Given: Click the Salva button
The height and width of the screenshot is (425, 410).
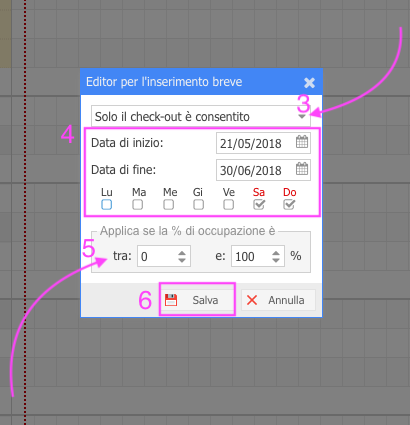Looking at the screenshot, I should 197,300.
